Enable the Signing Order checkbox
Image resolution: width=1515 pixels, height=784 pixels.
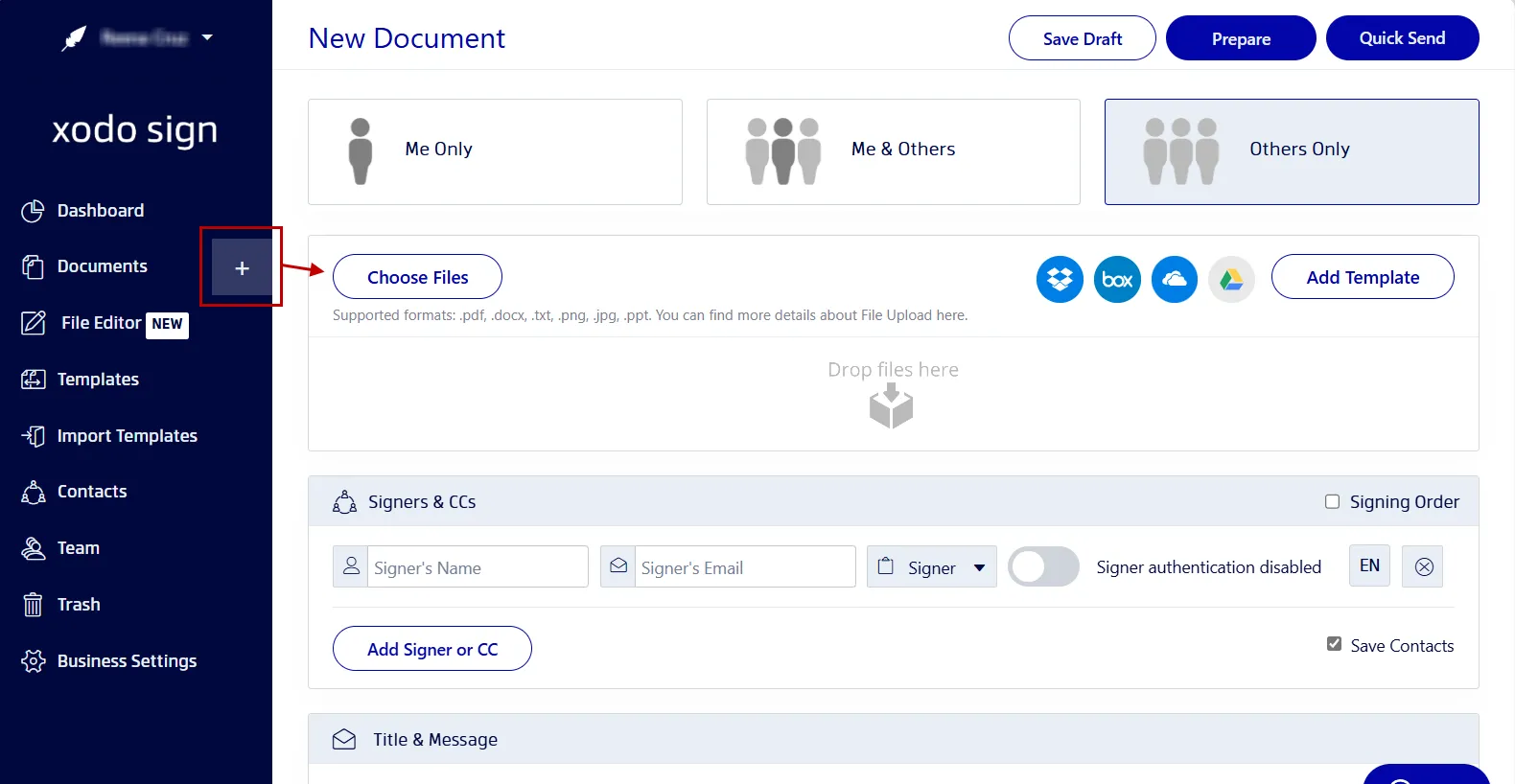pos(1332,501)
